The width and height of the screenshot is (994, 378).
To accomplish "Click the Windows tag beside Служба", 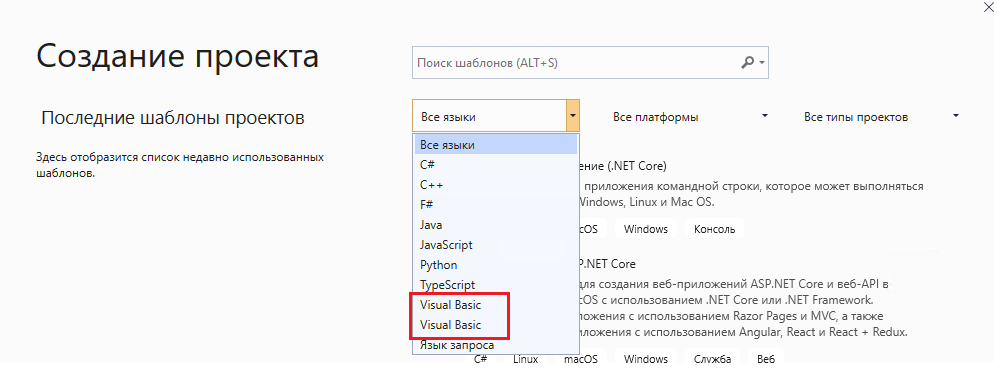I will click(645, 359).
